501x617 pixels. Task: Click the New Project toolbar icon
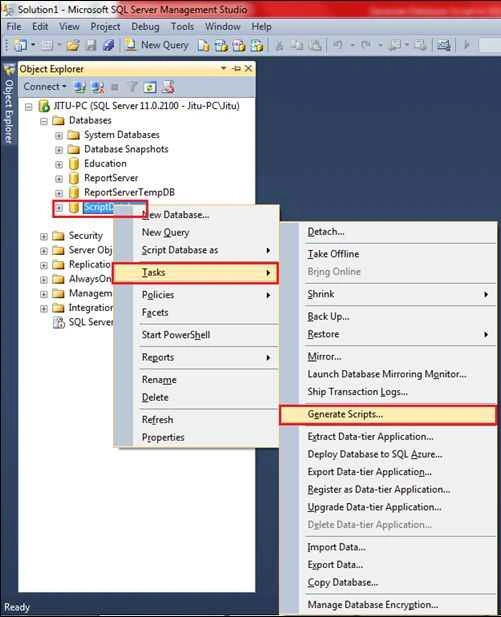click(x=20, y=45)
